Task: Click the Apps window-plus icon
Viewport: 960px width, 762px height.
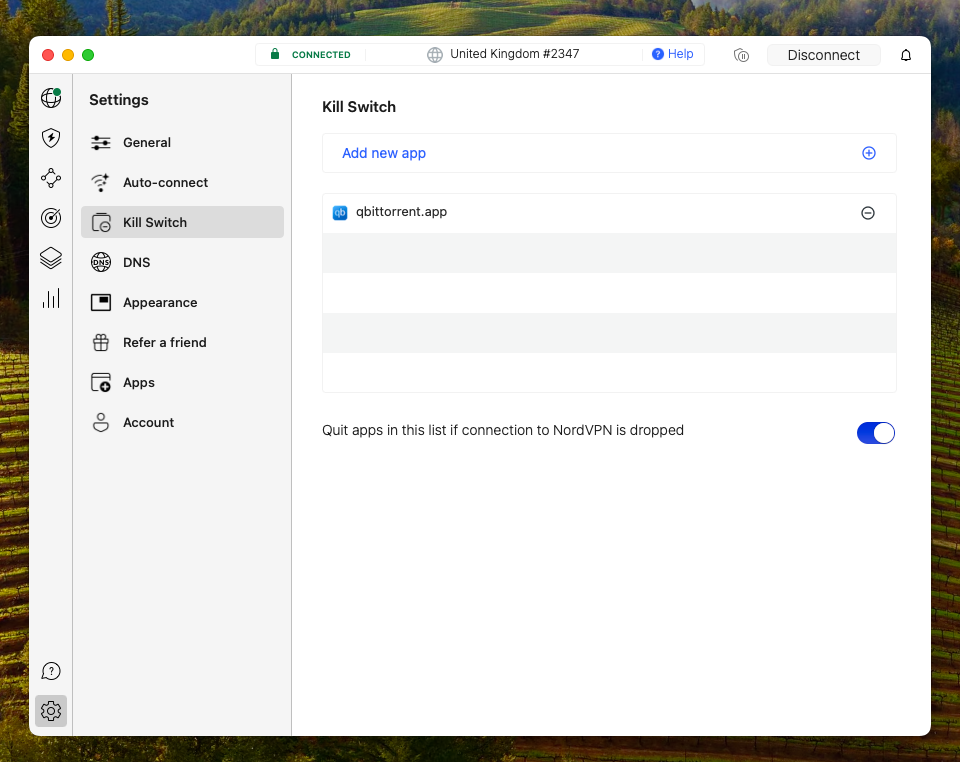Action: [x=101, y=383]
